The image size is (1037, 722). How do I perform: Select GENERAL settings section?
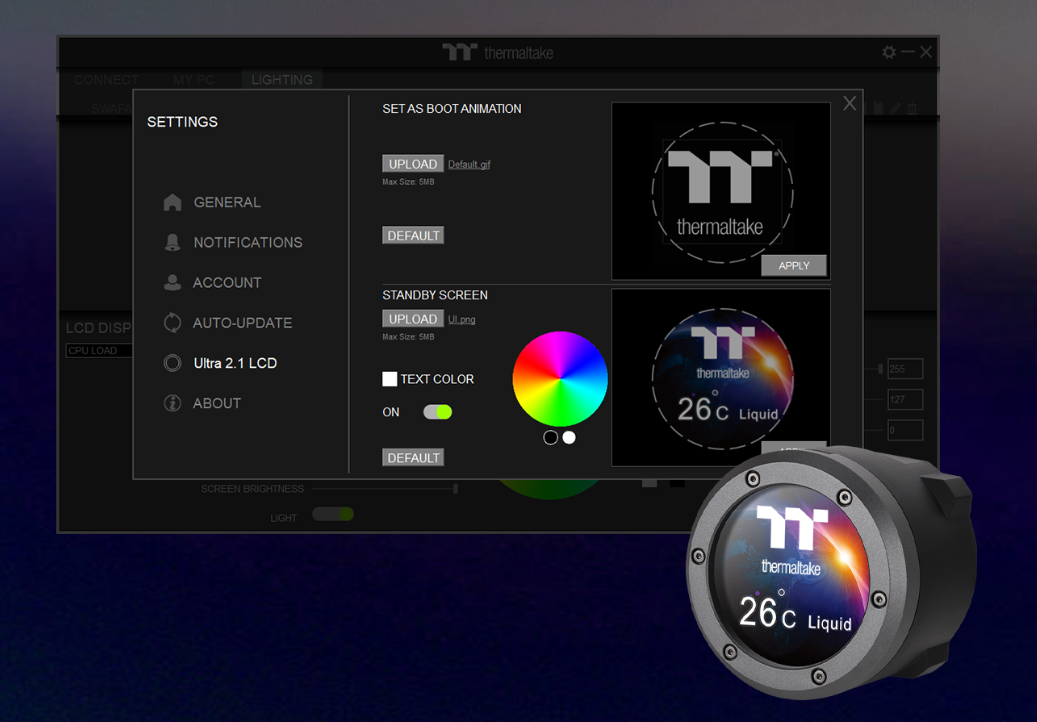(x=227, y=202)
